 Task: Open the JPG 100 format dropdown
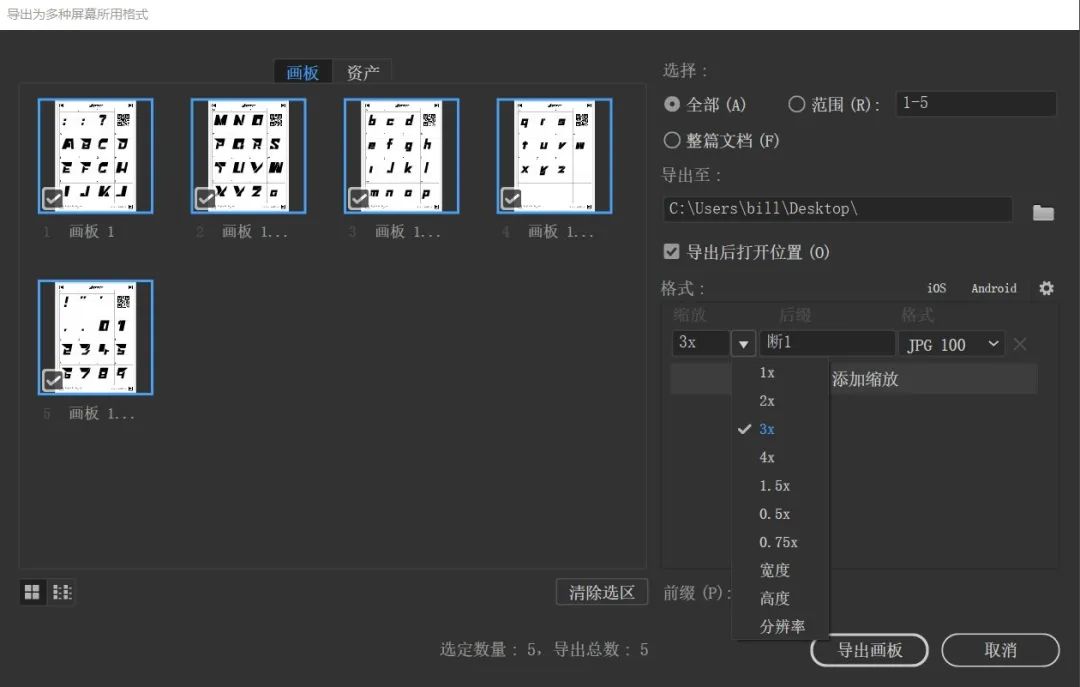point(951,344)
